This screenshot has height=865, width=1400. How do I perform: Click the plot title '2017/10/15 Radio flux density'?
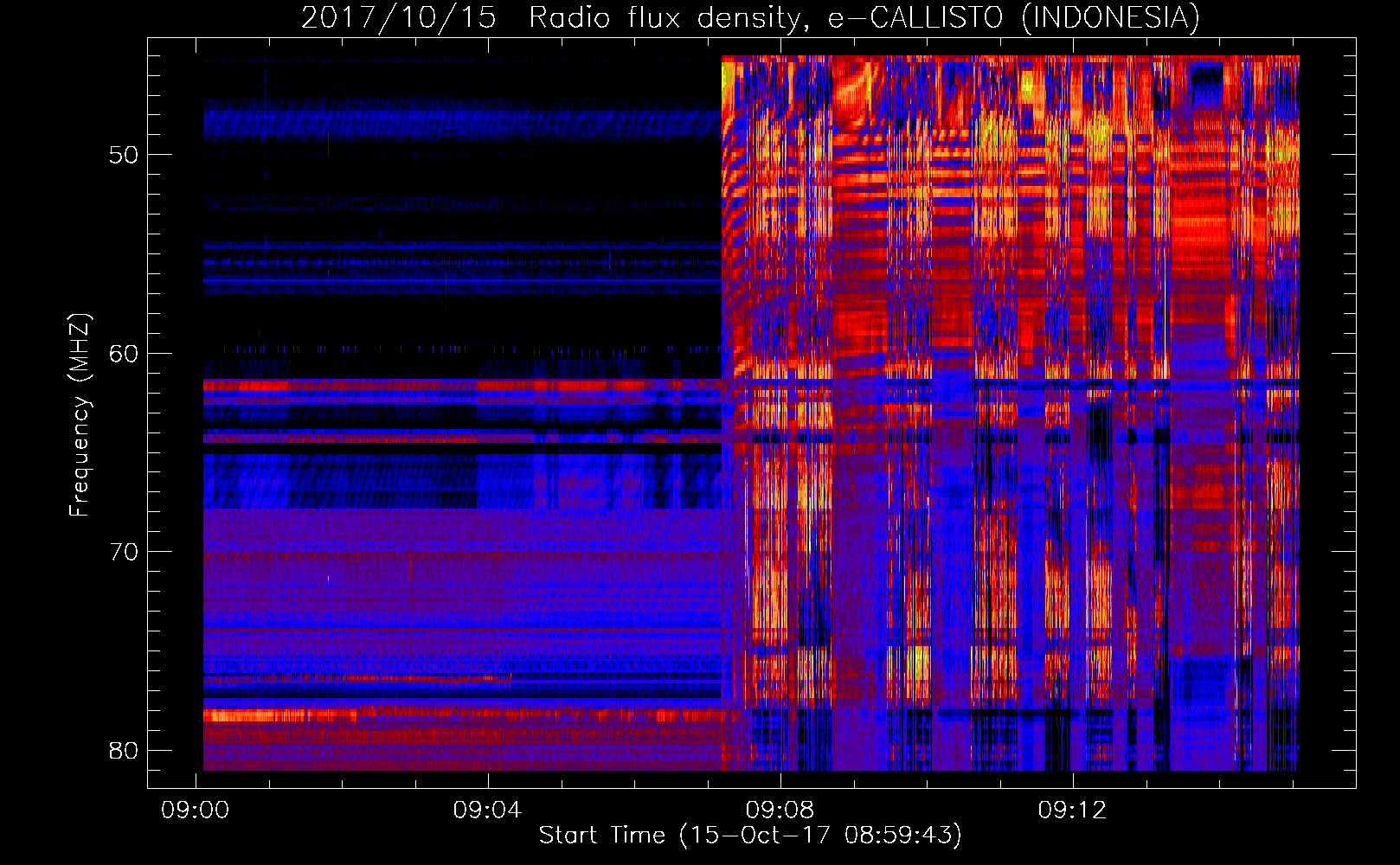750,17
